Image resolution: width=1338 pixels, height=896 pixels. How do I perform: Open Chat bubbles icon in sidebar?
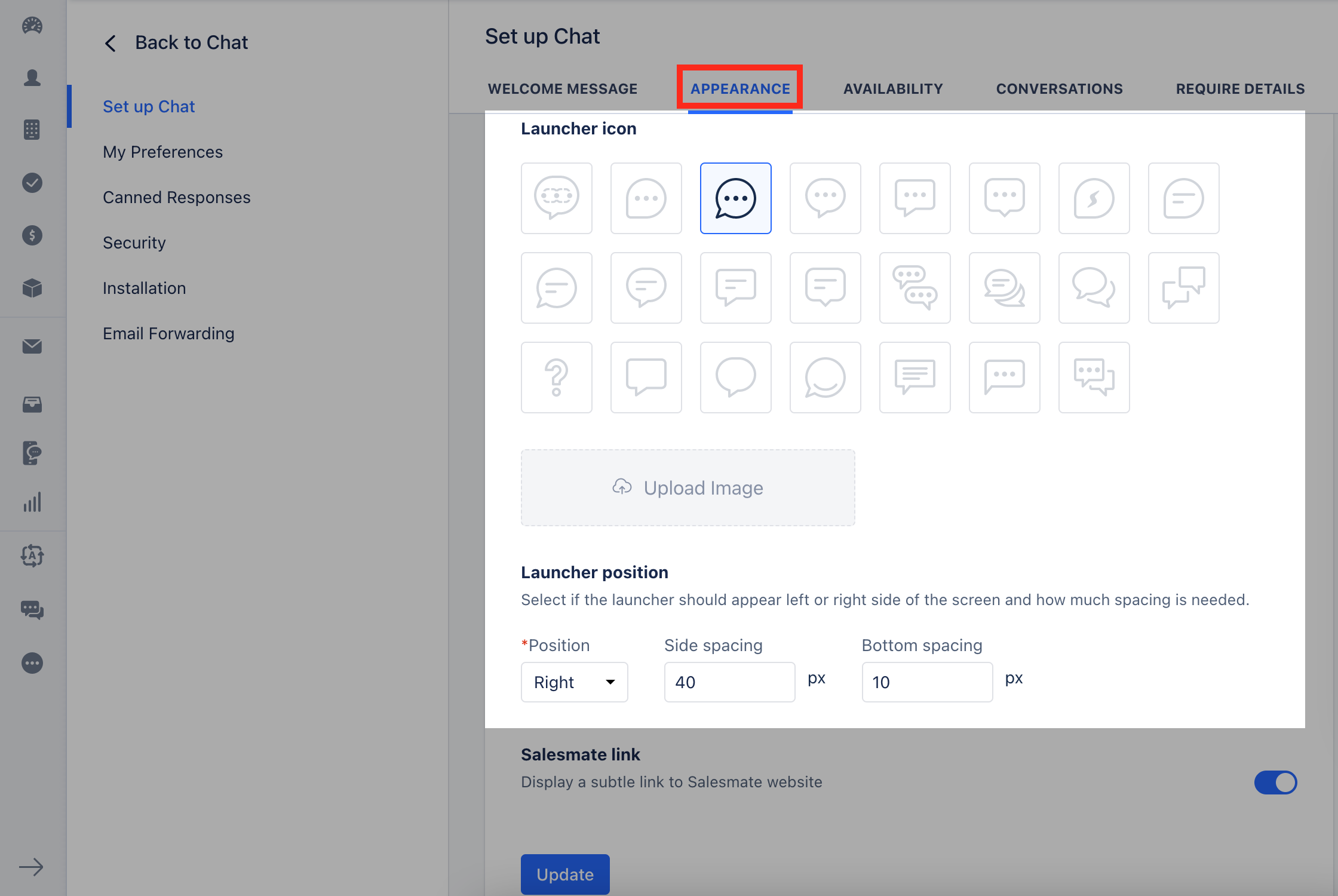[32, 610]
